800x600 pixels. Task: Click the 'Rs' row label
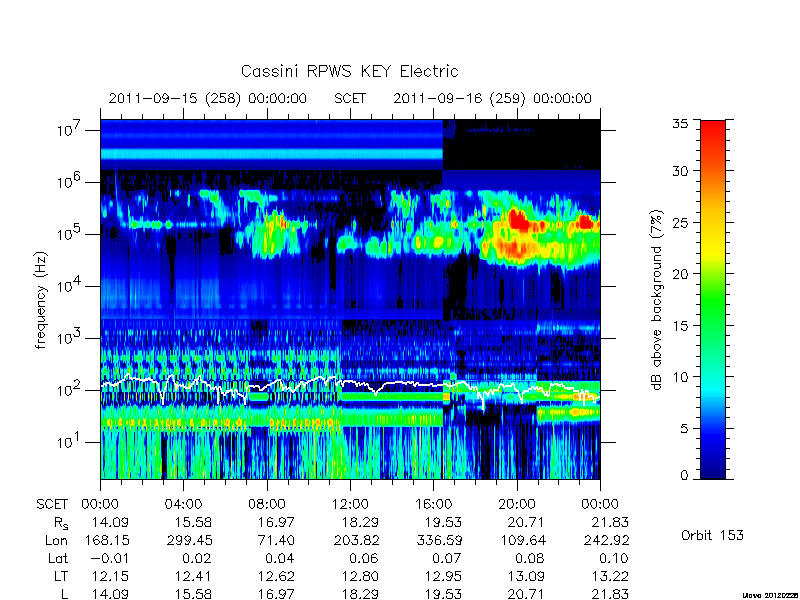(61, 523)
